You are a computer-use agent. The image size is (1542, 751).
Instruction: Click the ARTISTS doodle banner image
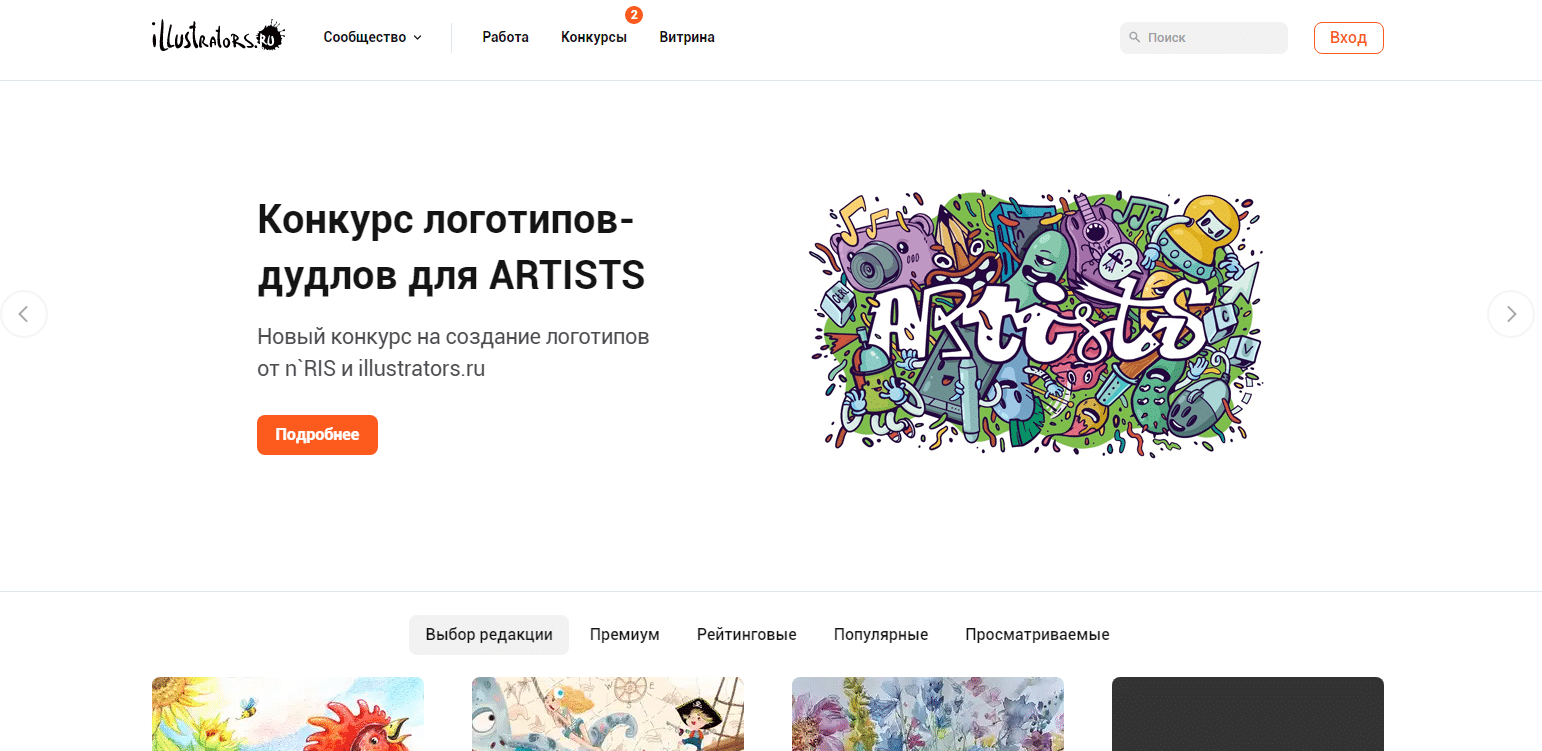tap(1037, 322)
